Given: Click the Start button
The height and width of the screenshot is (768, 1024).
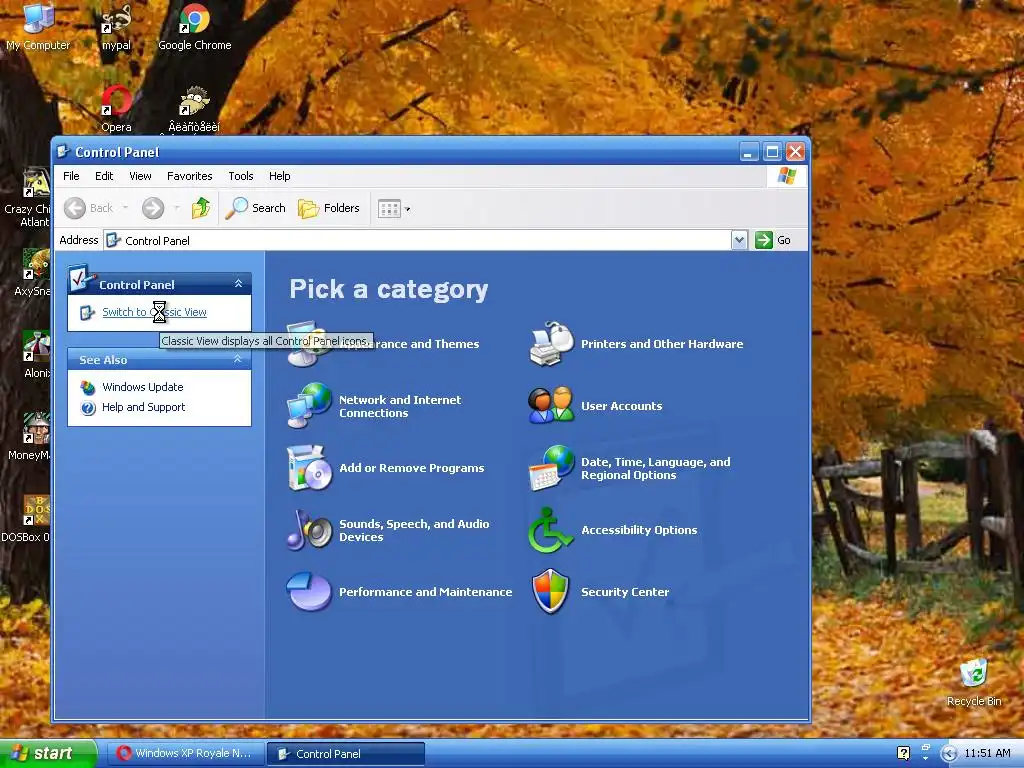Looking at the screenshot, I should click(48, 754).
